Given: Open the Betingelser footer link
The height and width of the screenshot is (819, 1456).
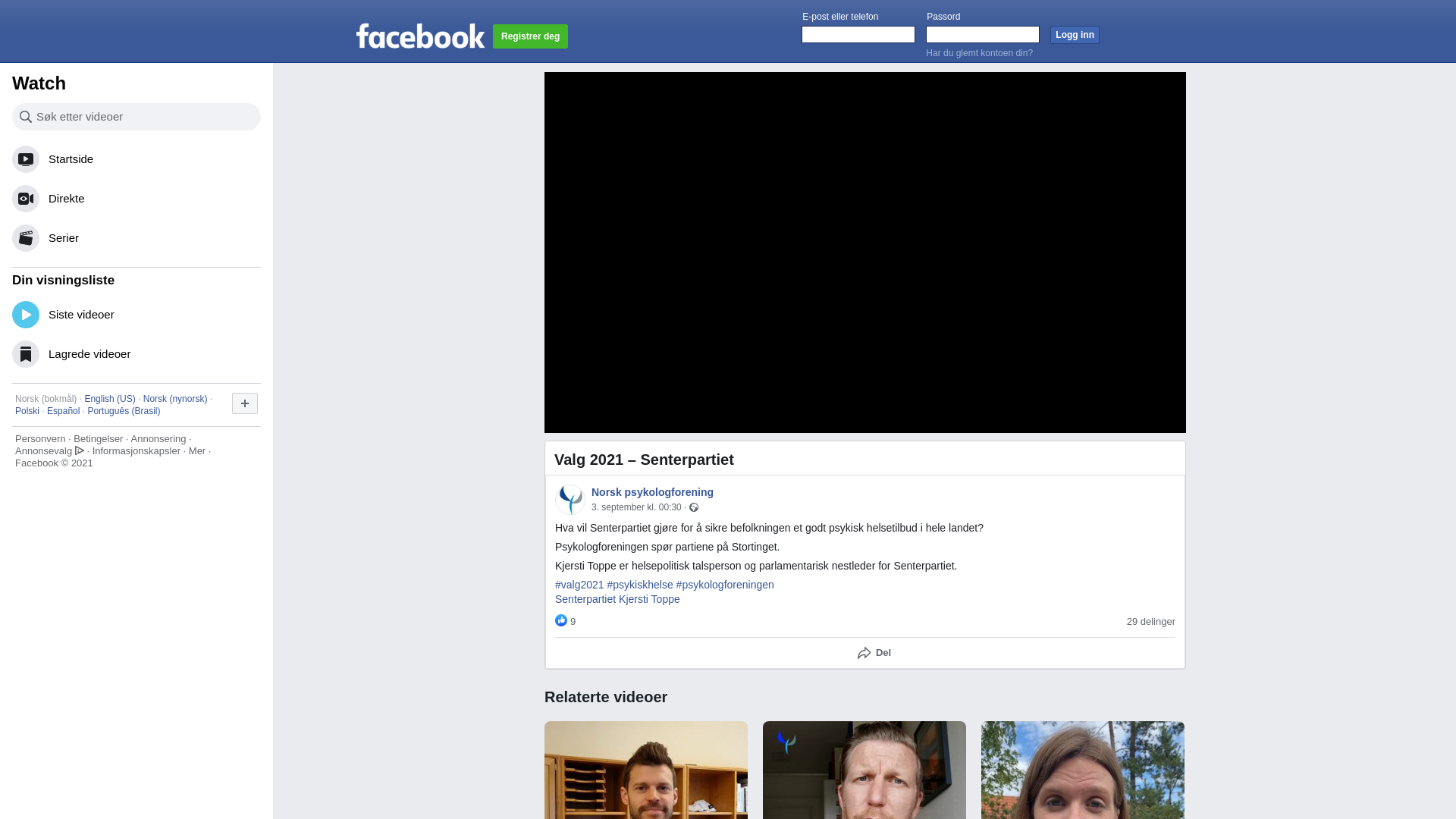Looking at the screenshot, I should coord(98,439).
